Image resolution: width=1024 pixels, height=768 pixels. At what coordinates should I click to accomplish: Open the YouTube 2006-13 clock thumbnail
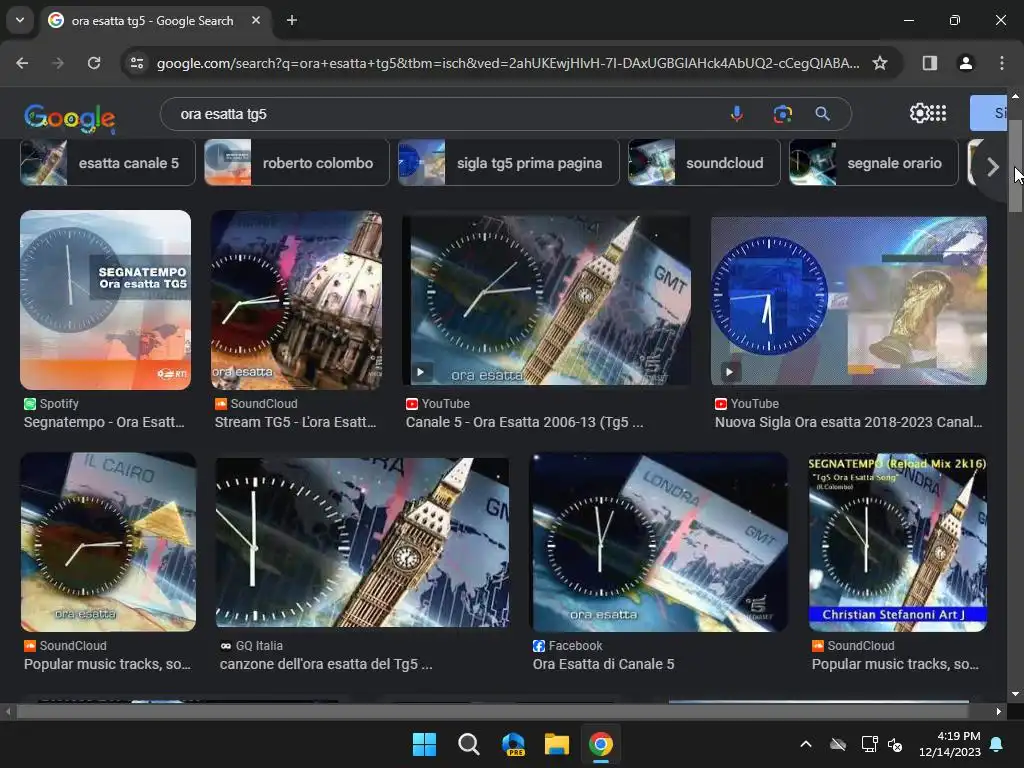[547, 300]
